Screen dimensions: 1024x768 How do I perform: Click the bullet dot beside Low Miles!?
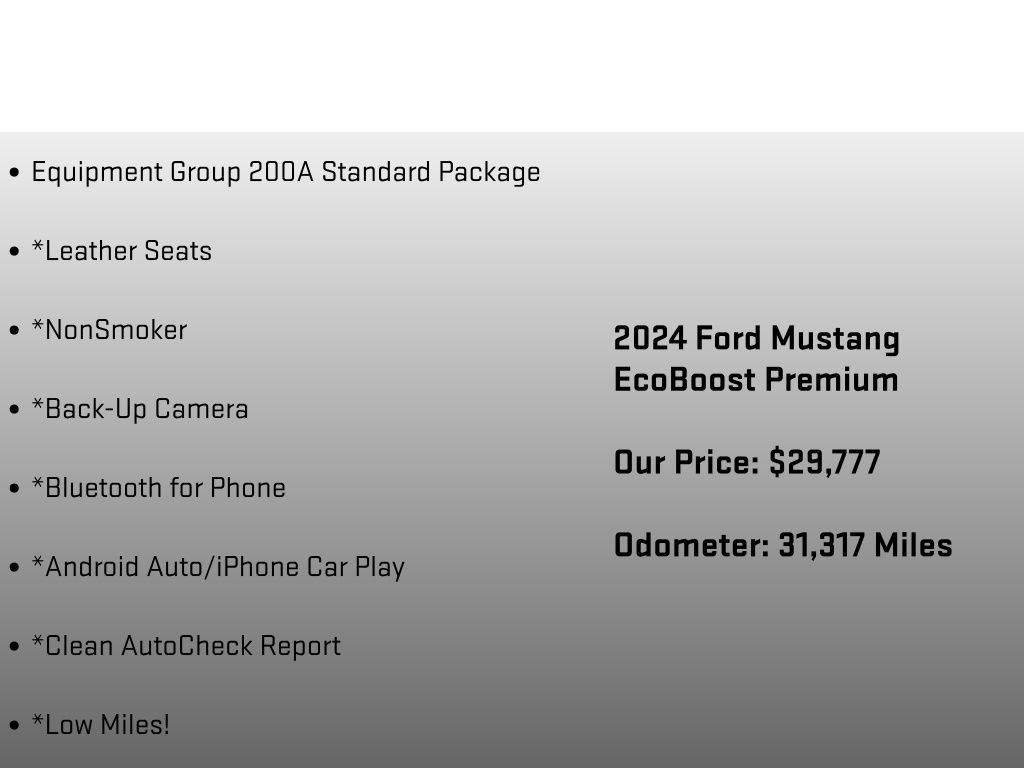pyautogui.click(x=14, y=726)
